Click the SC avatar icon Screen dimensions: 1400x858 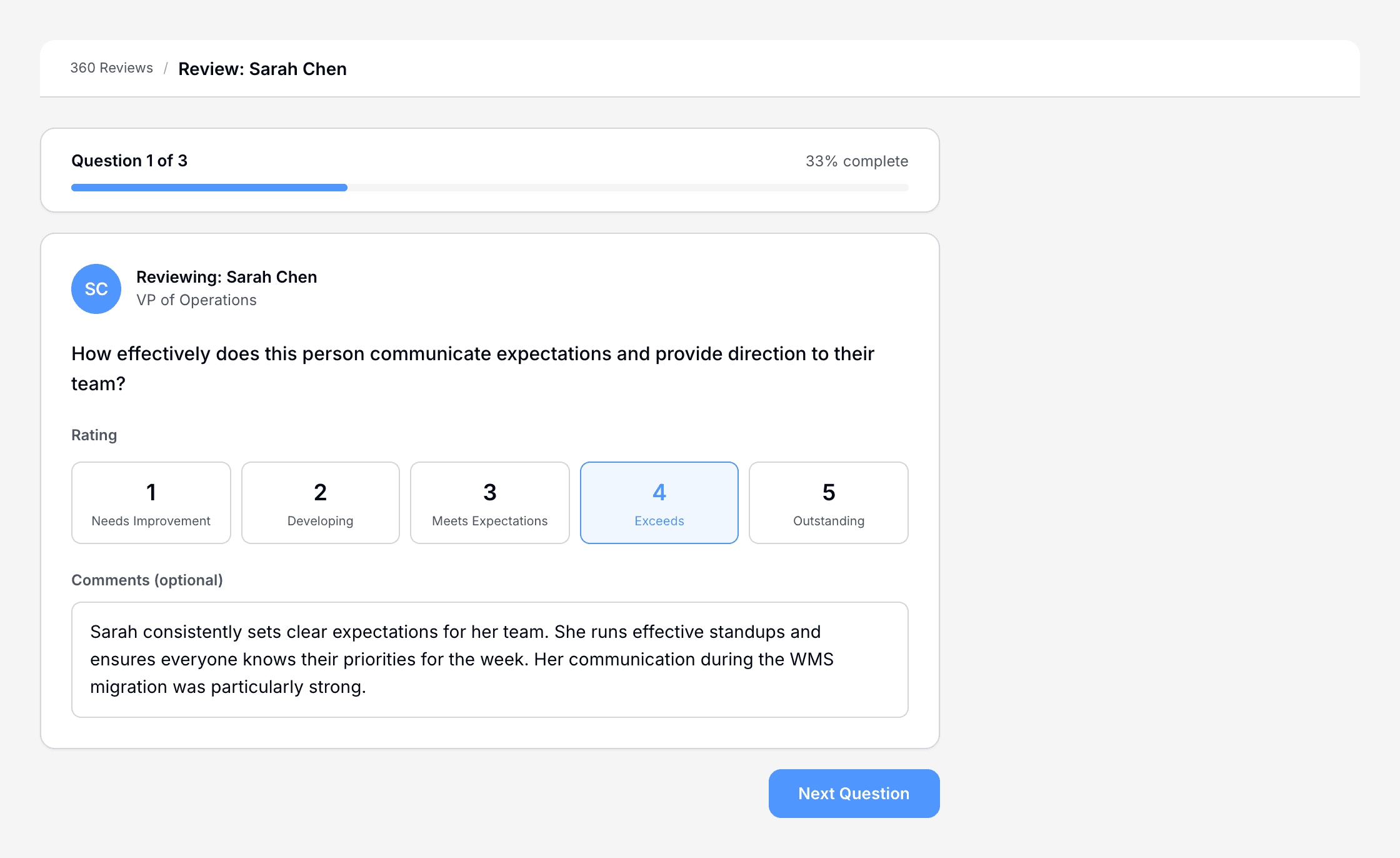point(96,289)
